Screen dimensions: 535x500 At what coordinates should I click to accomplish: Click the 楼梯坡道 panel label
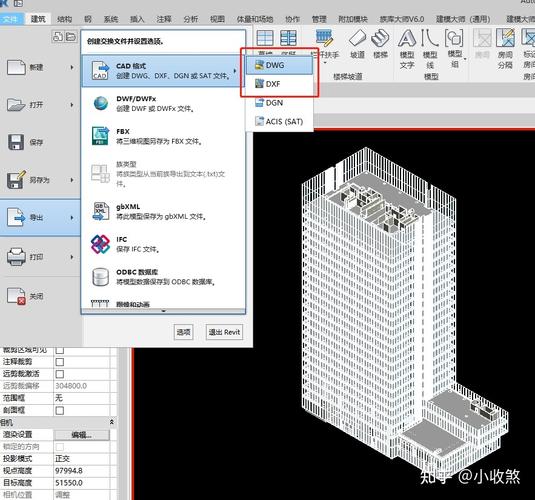pos(347,76)
